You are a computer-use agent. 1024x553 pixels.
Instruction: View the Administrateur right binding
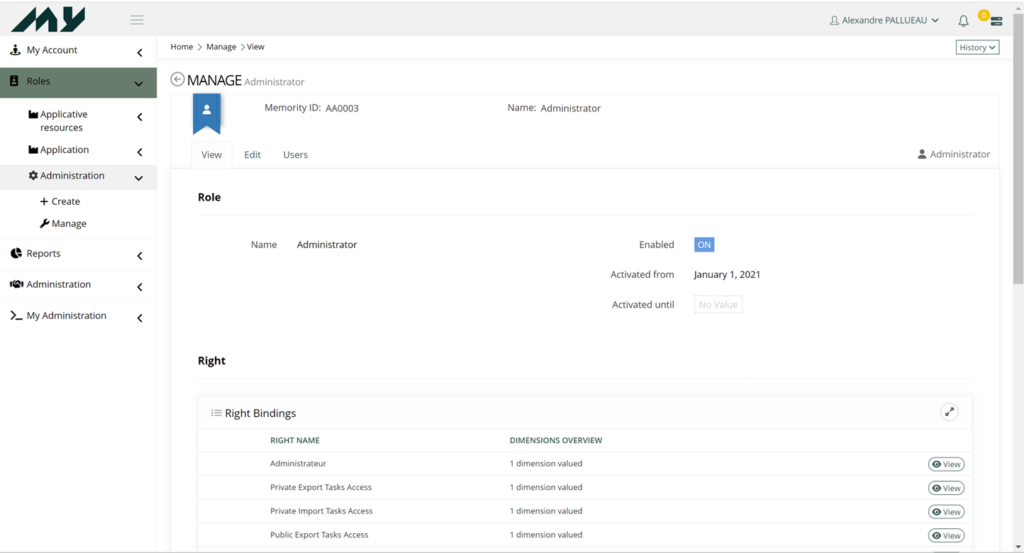click(946, 464)
